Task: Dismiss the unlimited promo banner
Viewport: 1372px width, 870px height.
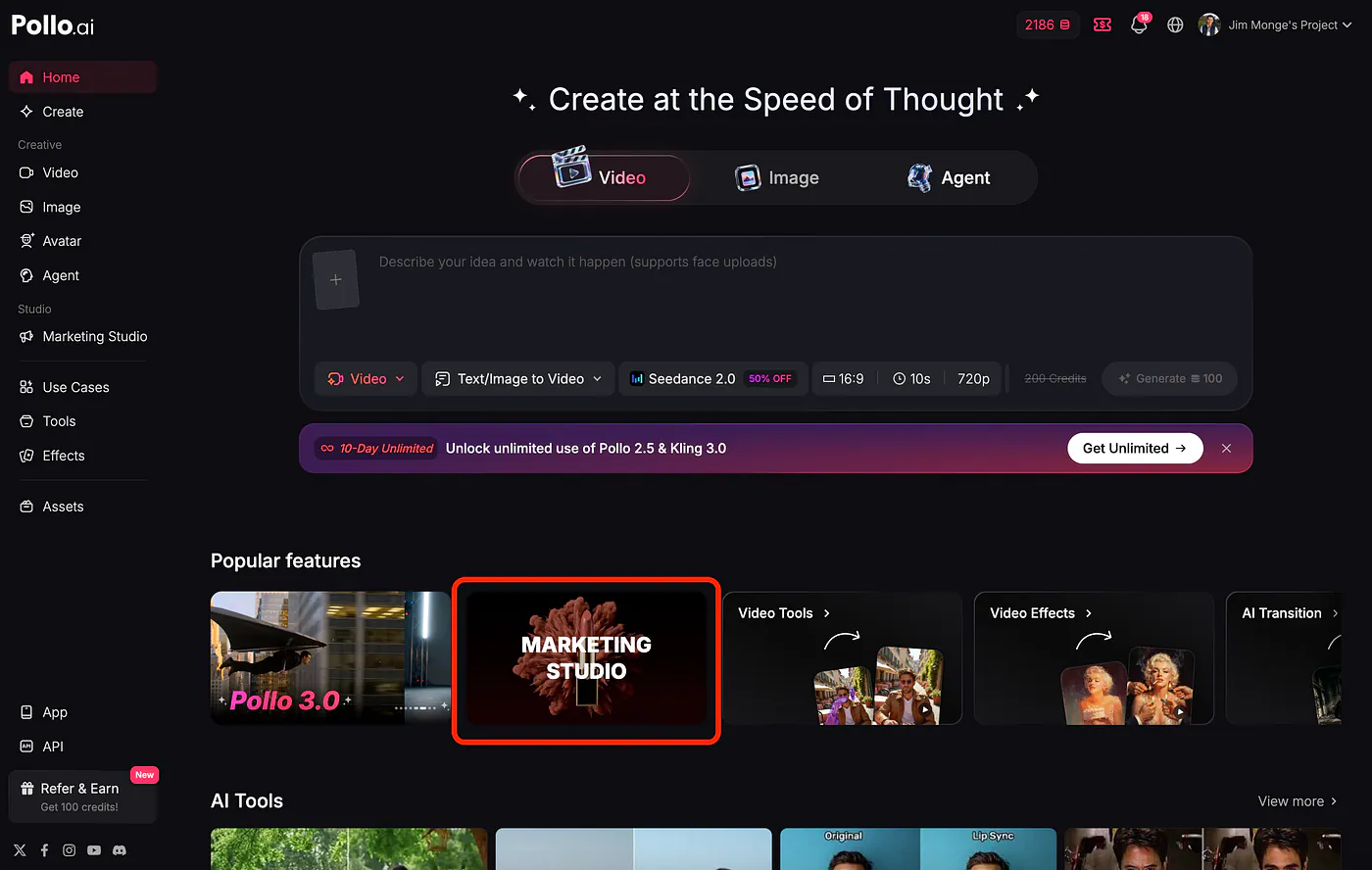Action: 1226,448
